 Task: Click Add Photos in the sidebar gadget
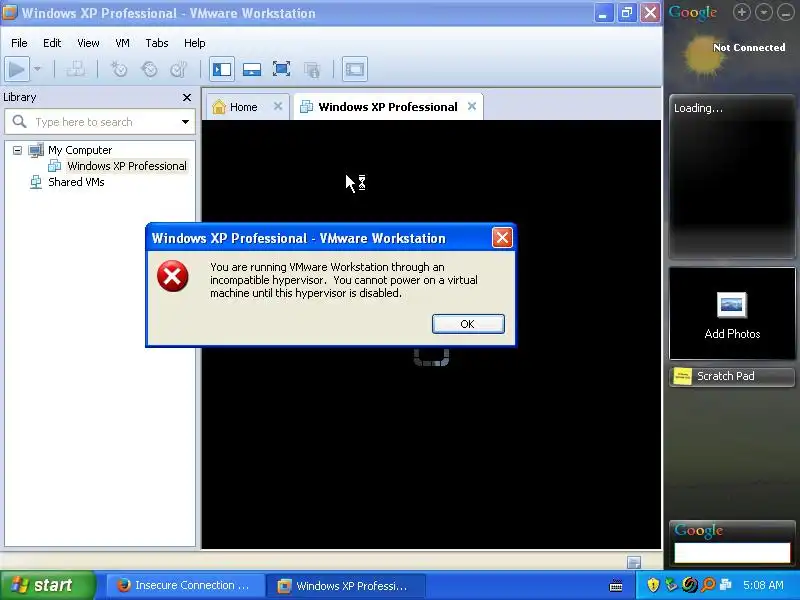[732, 315]
